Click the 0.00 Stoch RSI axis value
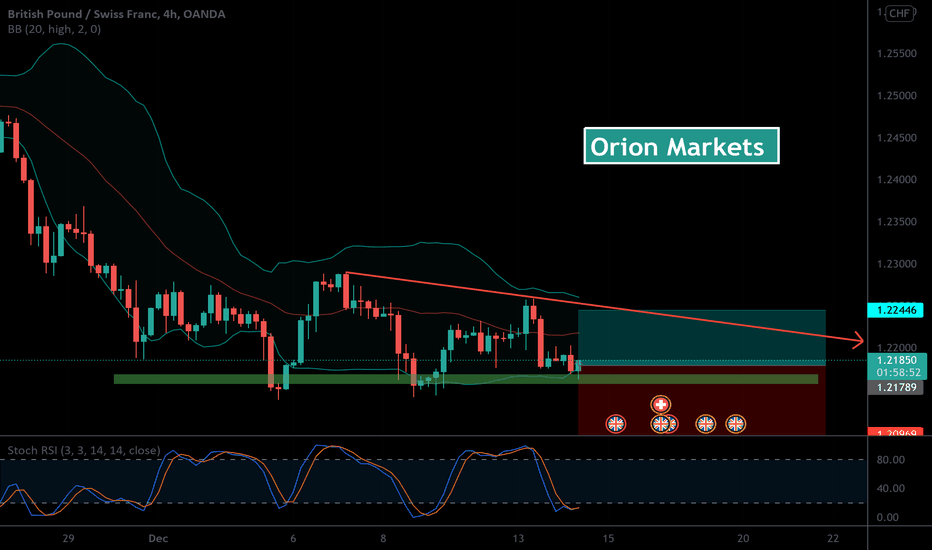 click(x=887, y=517)
